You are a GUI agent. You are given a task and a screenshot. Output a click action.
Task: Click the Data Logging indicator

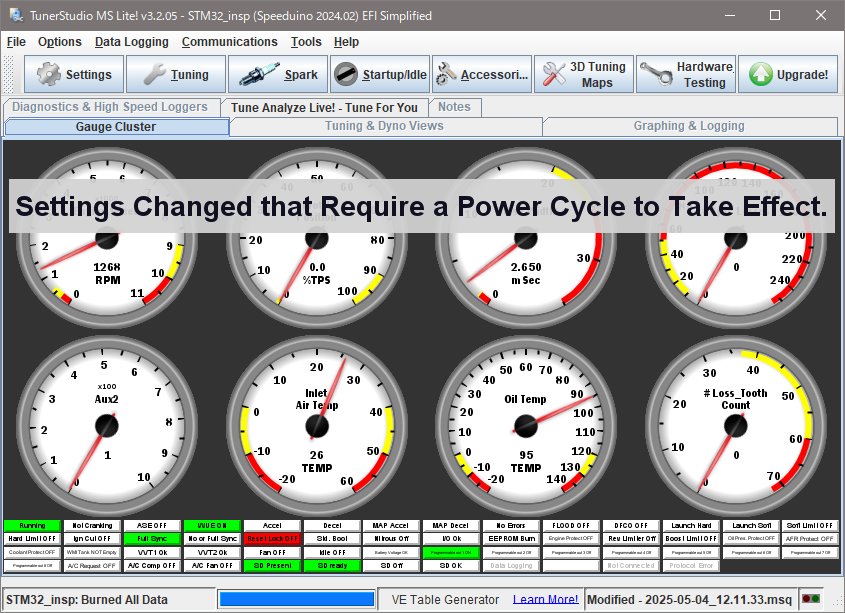click(x=511, y=566)
